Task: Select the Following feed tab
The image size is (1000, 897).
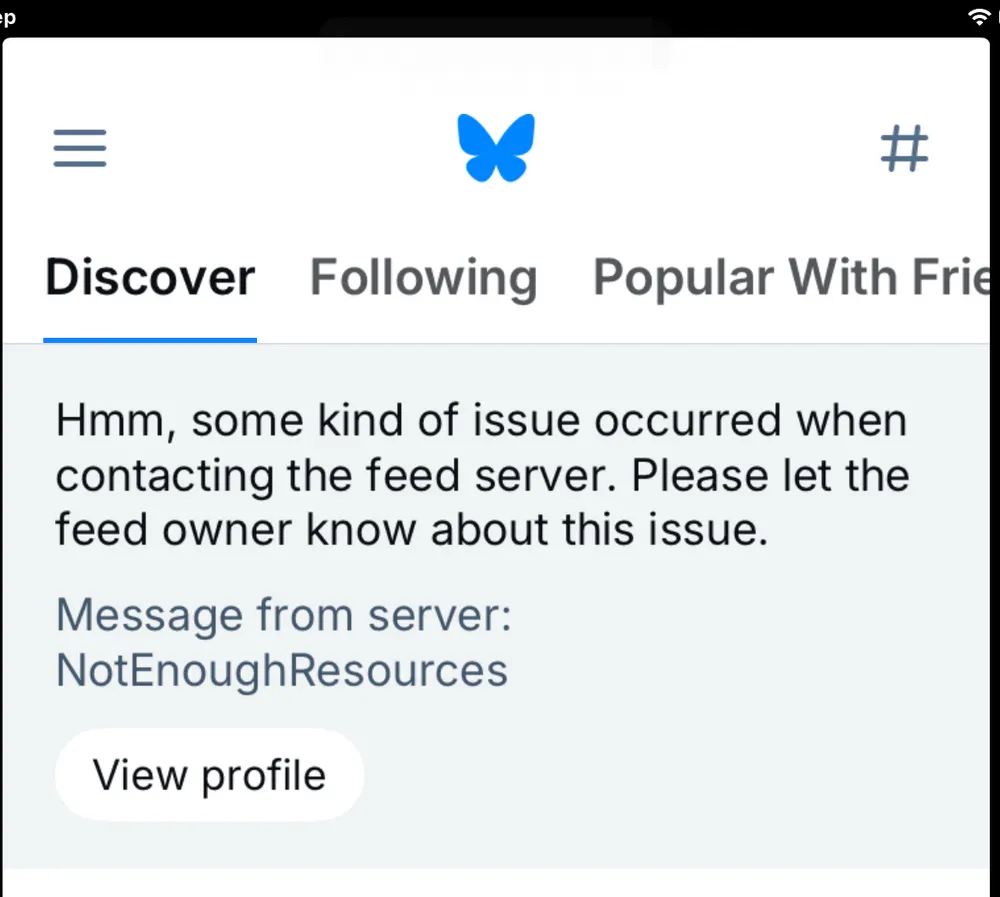Action: [423, 278]
